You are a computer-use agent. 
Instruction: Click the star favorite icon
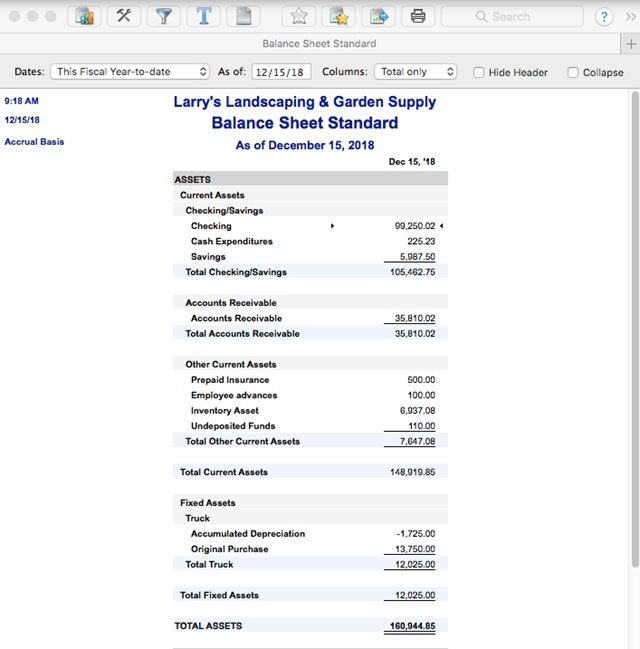click(x=298, y=16)
